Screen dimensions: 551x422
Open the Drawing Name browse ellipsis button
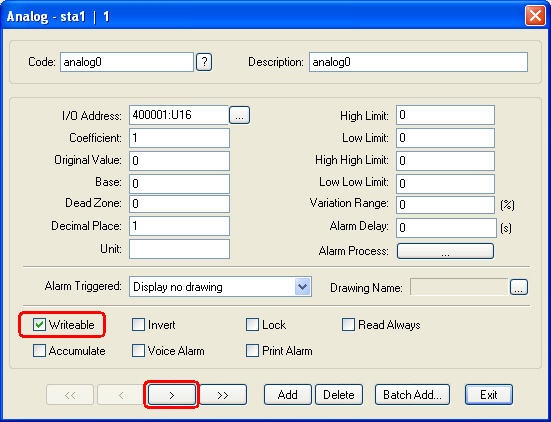tap(519, 287)
